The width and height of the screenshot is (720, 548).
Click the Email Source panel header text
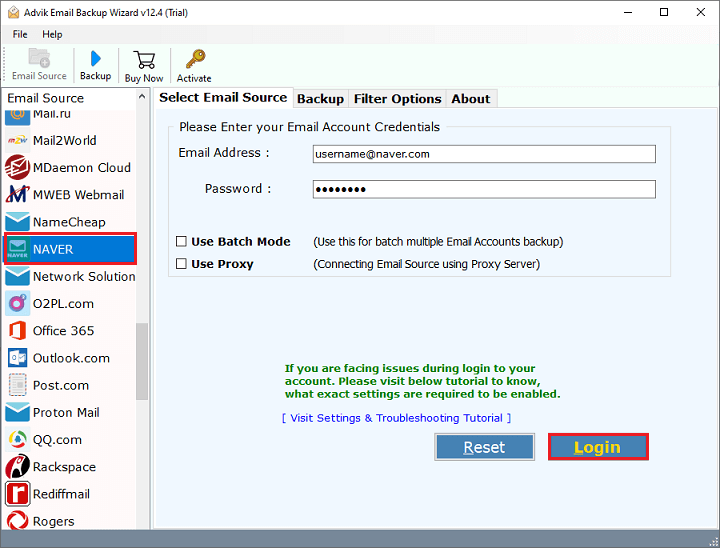pyautogui.click(x=45, y=98)
